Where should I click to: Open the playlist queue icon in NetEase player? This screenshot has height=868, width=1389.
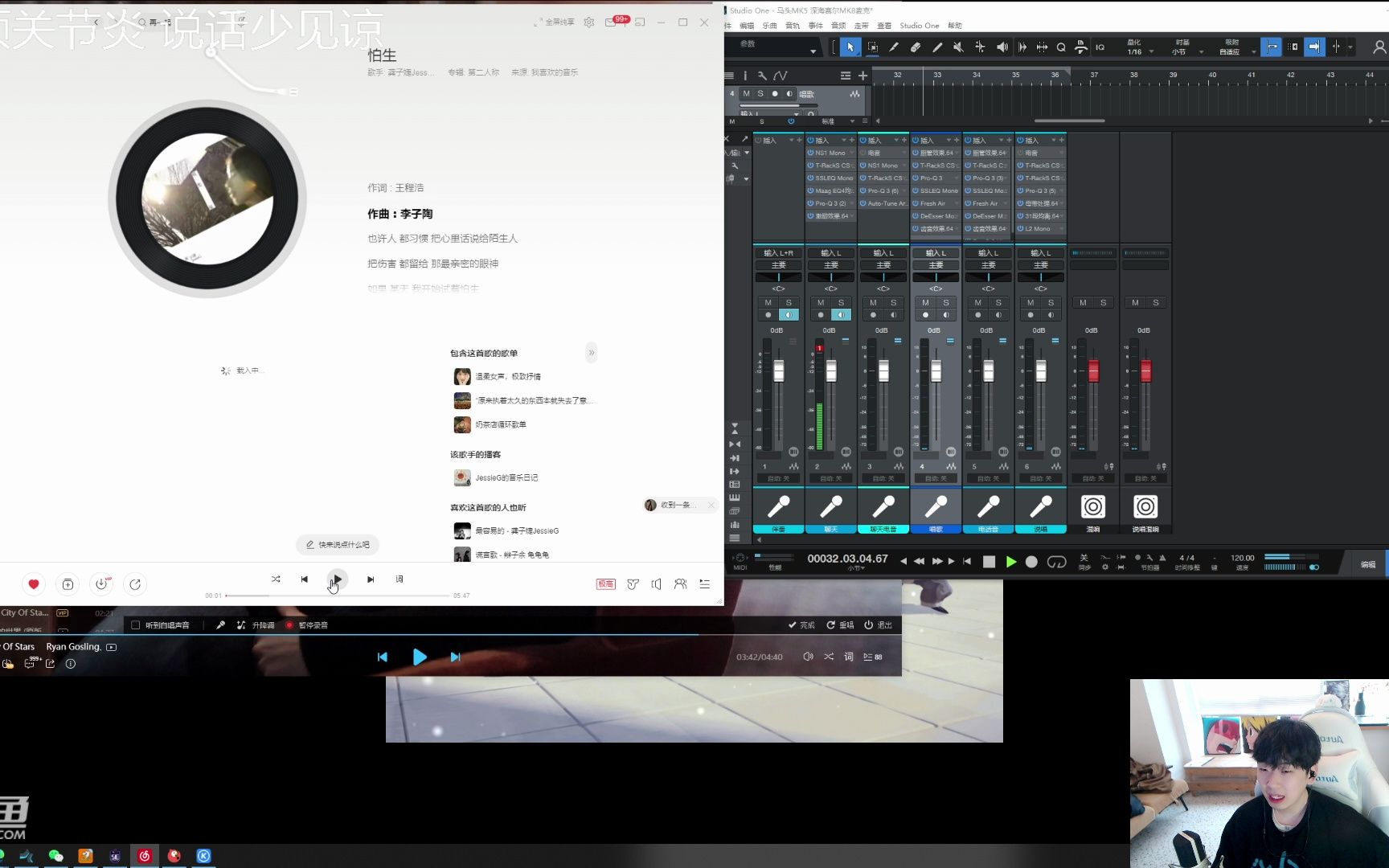(x=704, y=584)
